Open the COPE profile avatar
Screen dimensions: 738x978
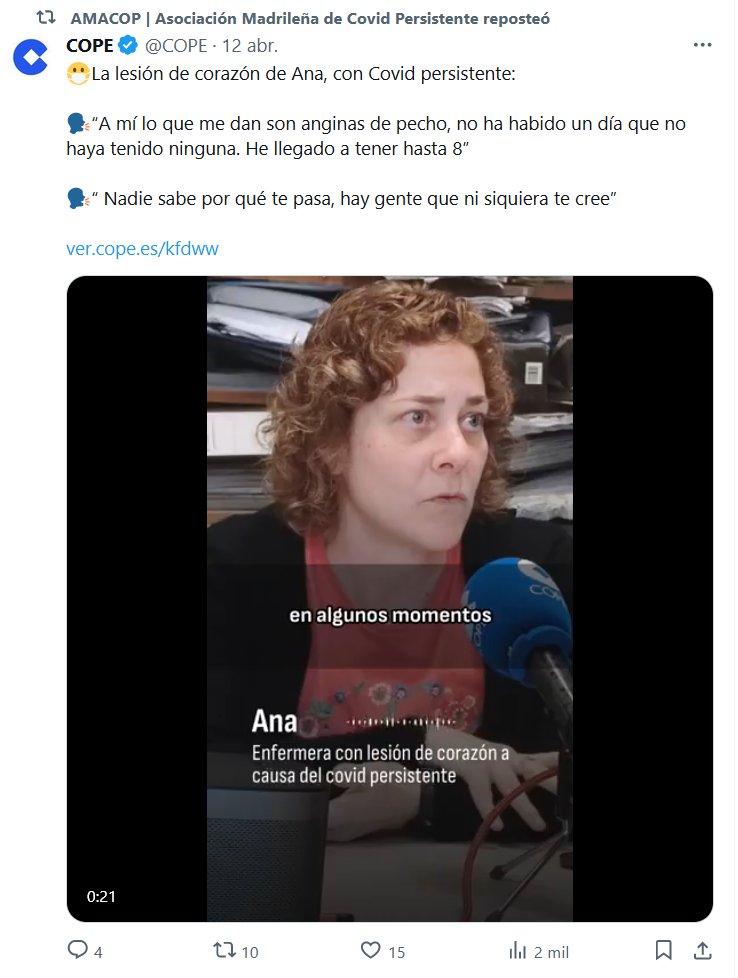pyautogui.click(x=31, y=57)
